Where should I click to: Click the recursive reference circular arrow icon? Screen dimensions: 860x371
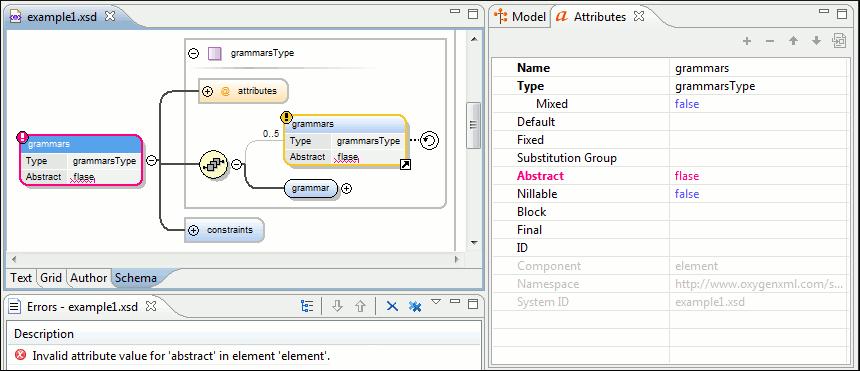(430, 141)
